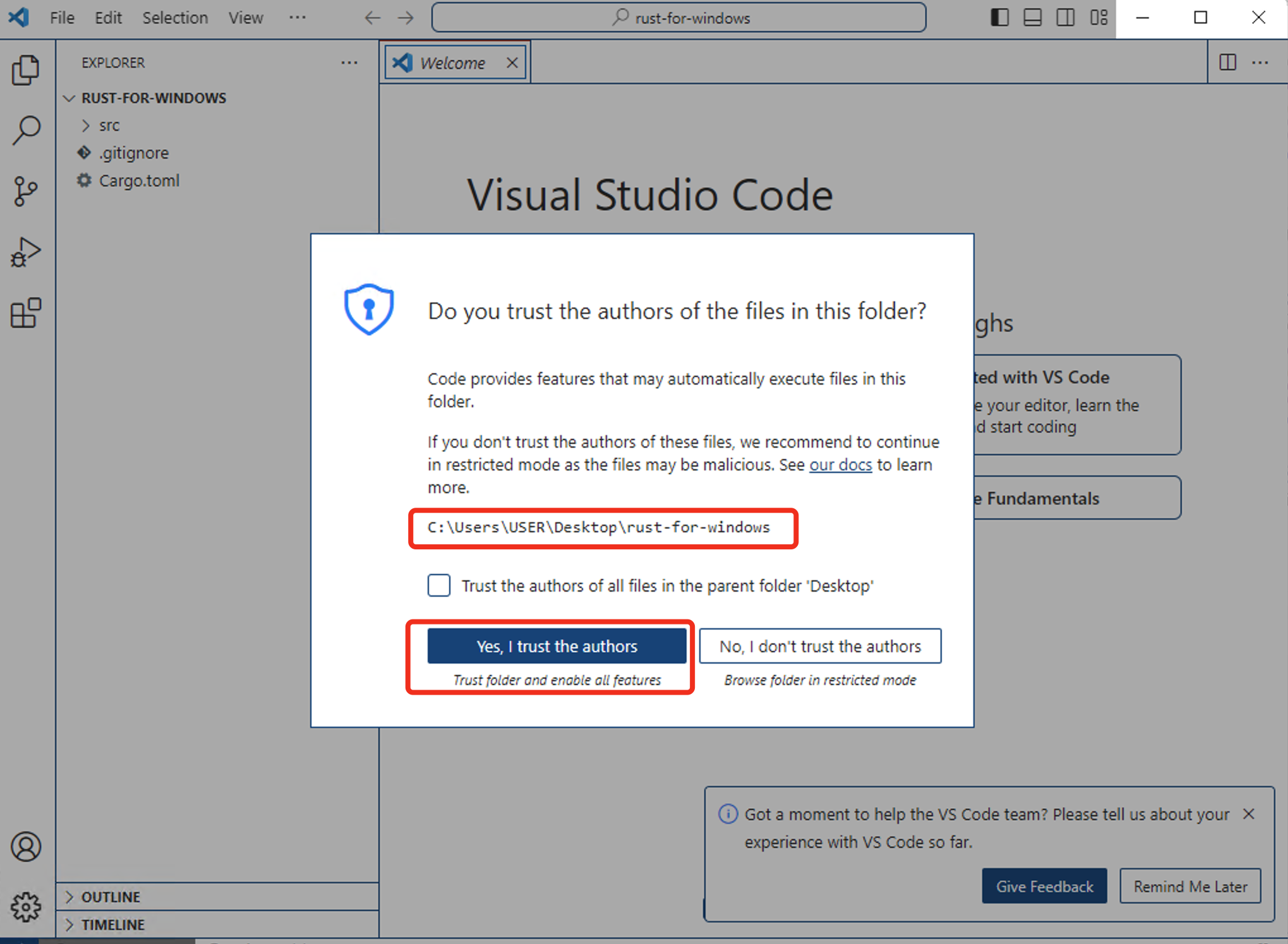
Task: Select the Welcome tab
Action: pyautogui.click(x=452, y=63)
